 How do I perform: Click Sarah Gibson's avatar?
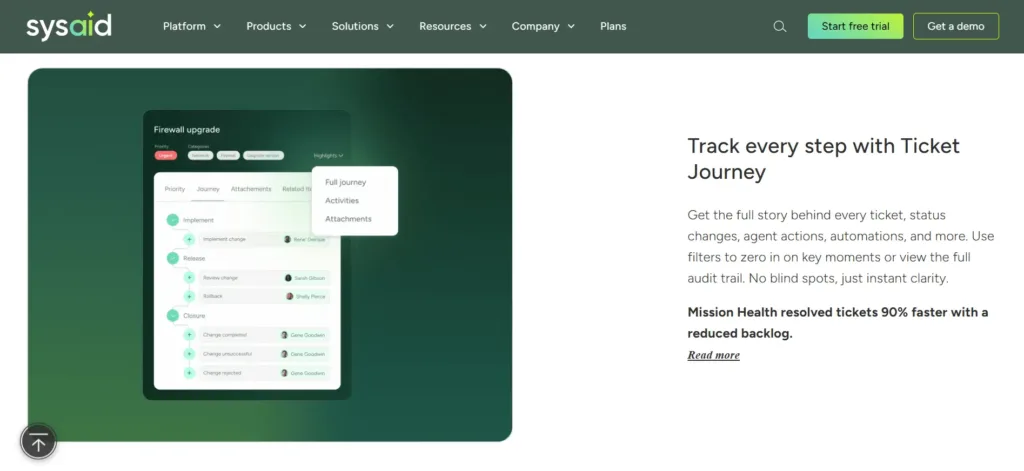(288, 278)
